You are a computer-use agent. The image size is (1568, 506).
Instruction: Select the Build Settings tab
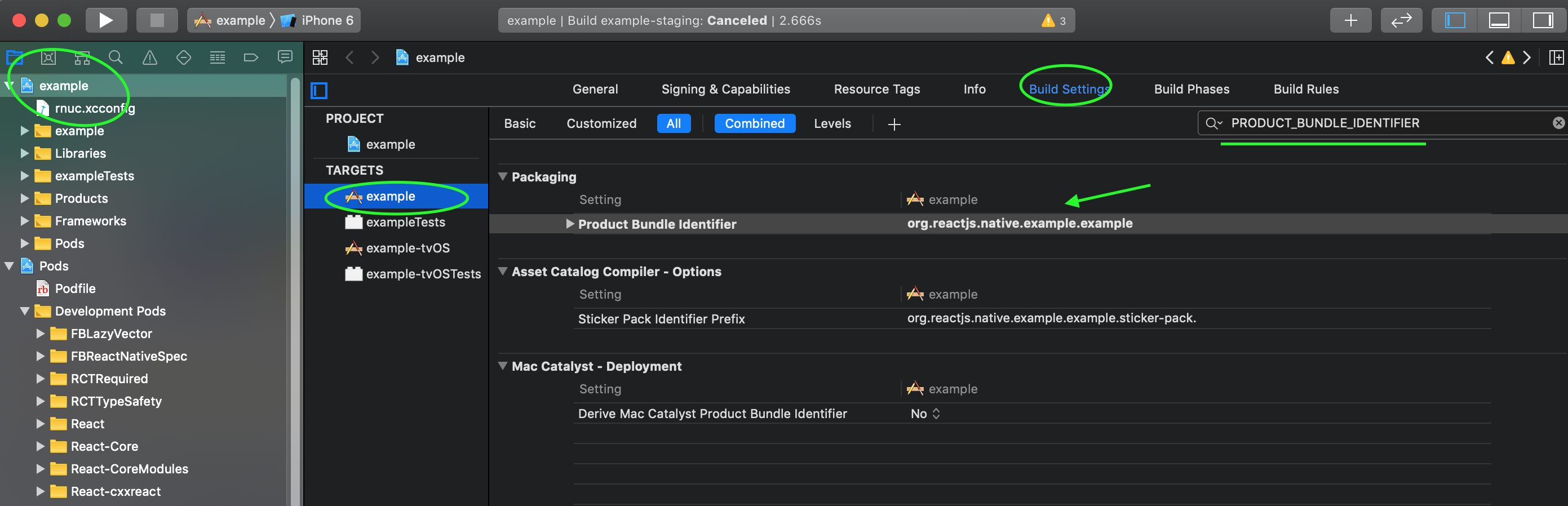tap(1069, 90)
